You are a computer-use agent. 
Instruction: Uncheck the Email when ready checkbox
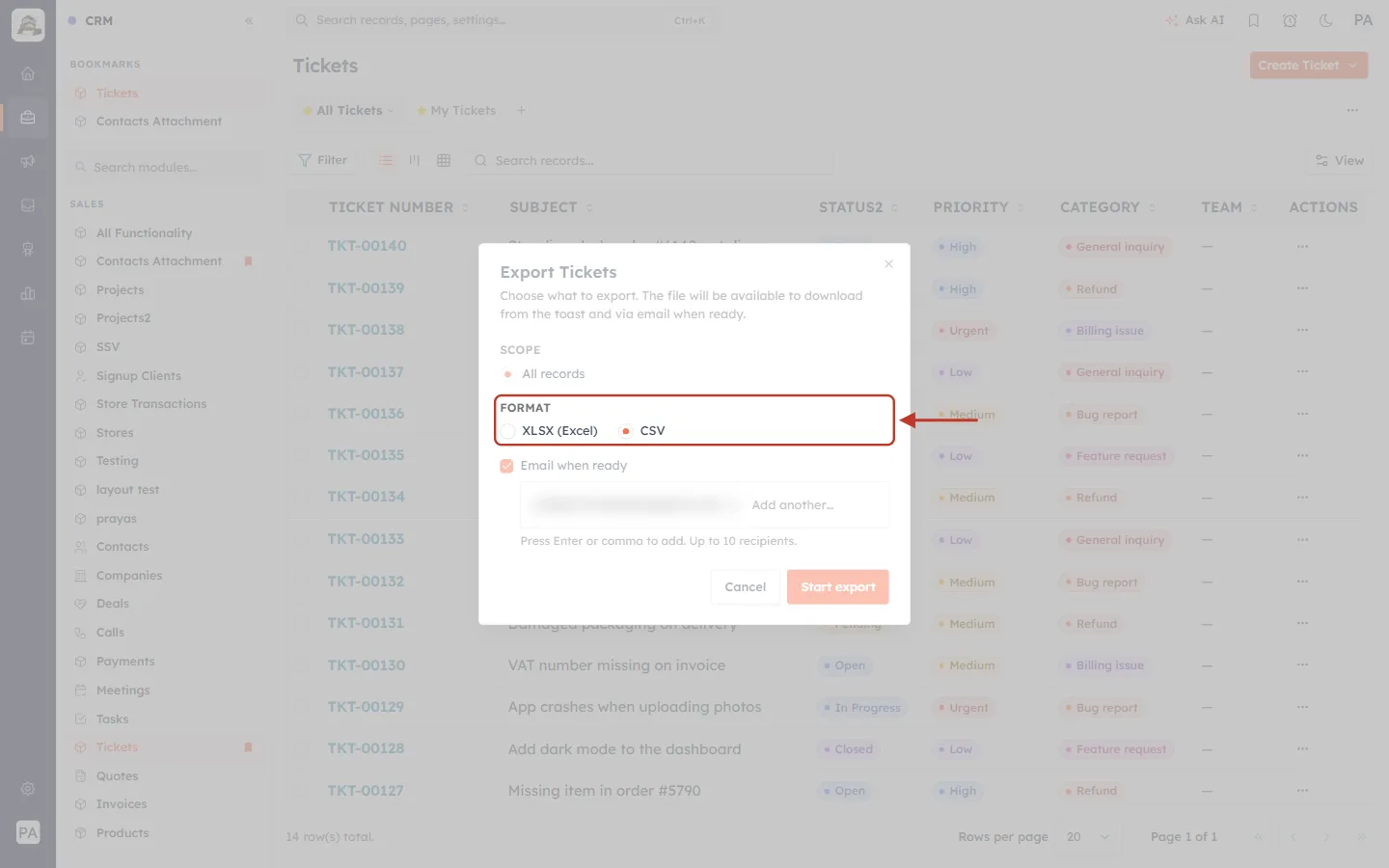click(506, 466)
